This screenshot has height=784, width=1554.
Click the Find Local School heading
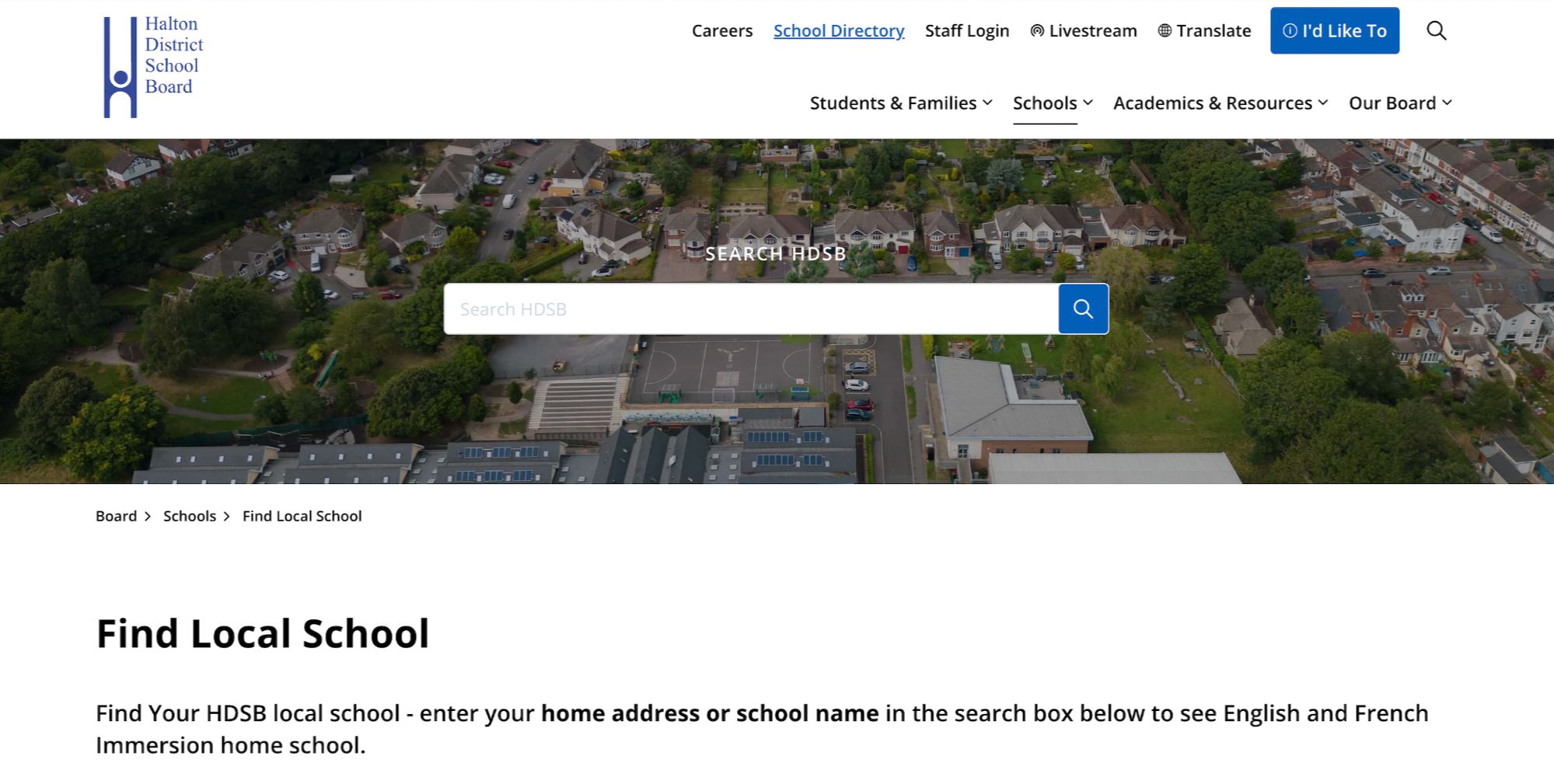(263, 633)
